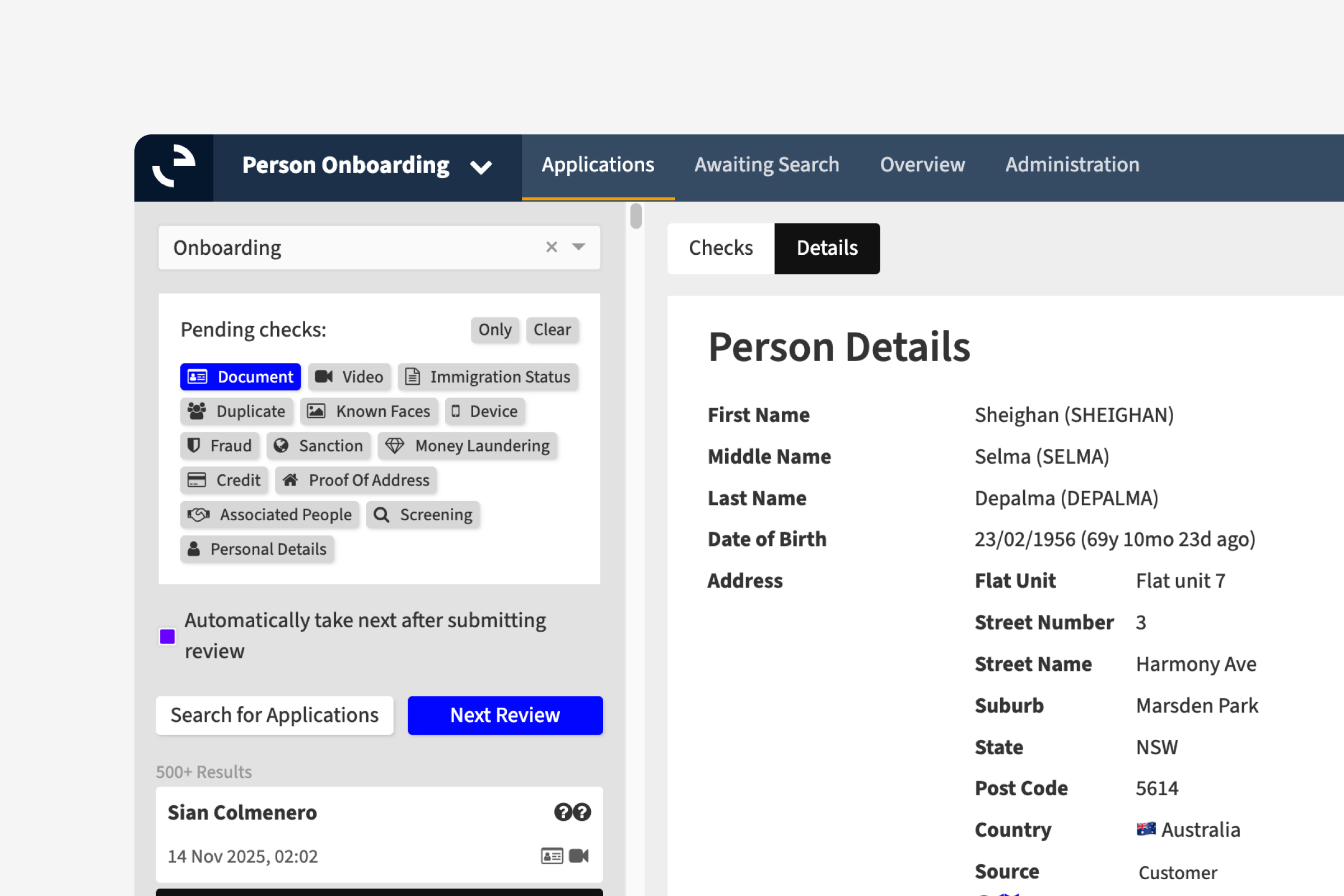Viewport: 1344px width, 896px height.
Task: Toggle the Money Laundering check filter
Action: [x=468, y=446]
